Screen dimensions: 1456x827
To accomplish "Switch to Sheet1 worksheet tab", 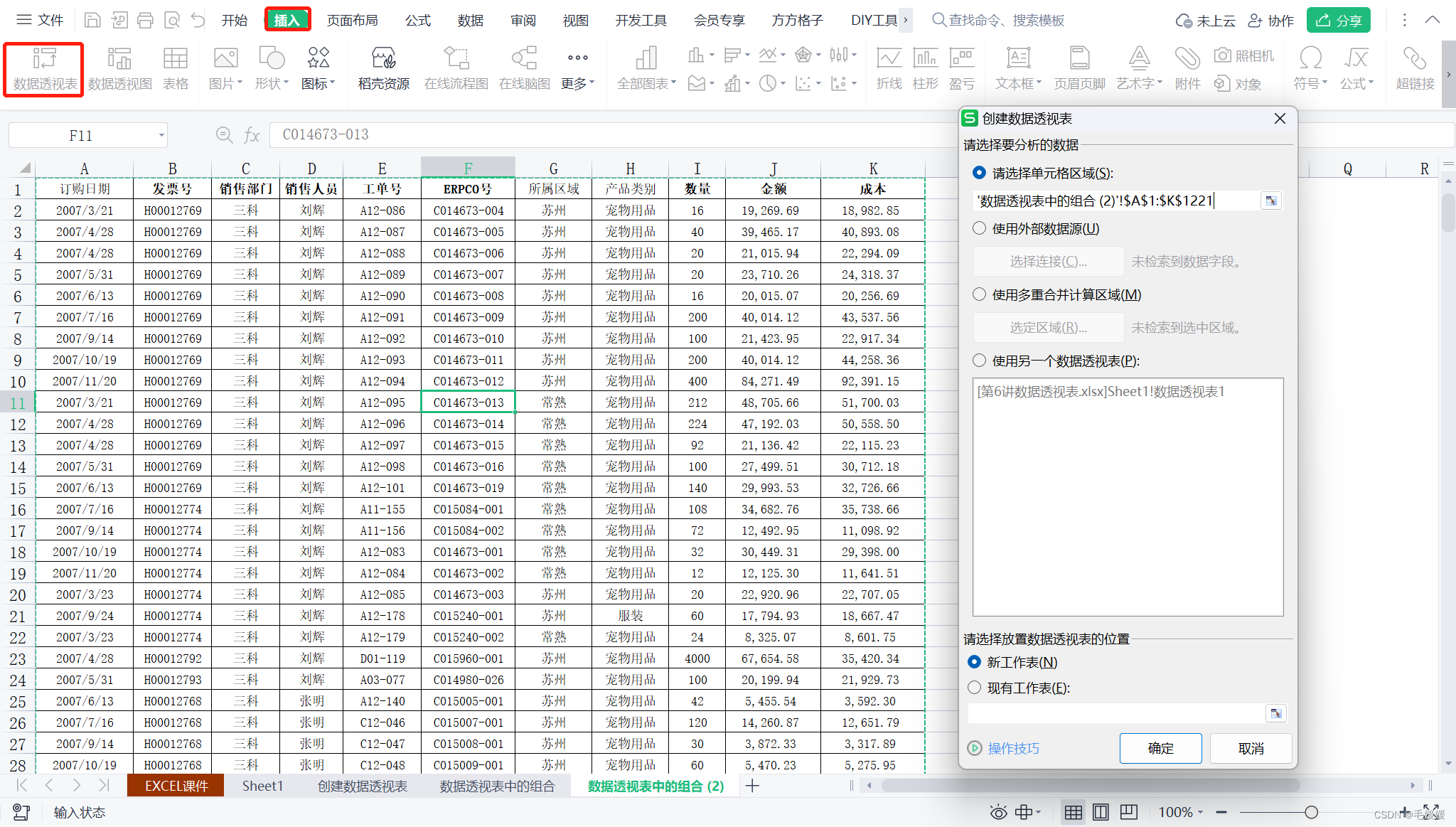I will [262, 786].
